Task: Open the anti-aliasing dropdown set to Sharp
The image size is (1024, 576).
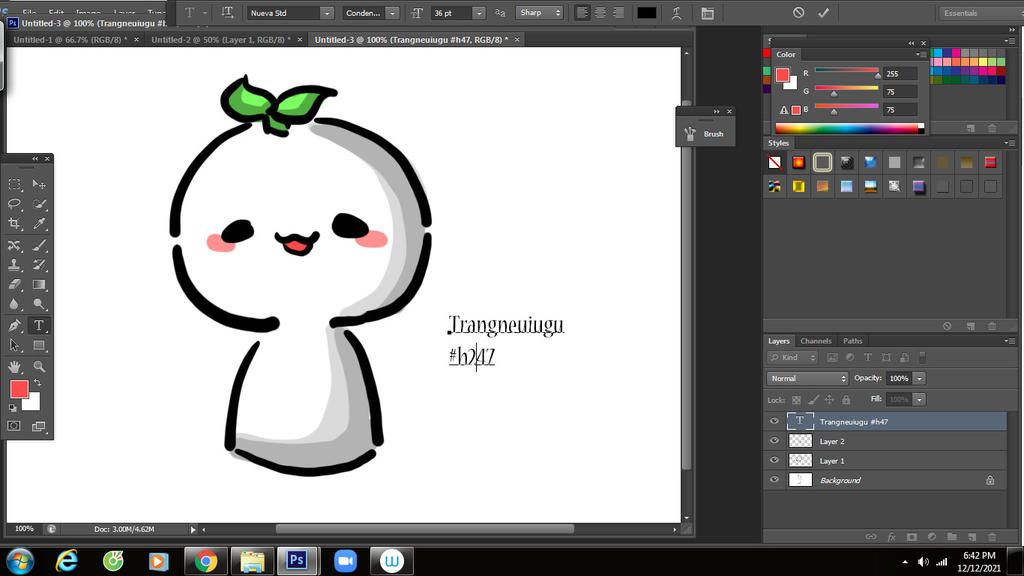Action: point(539,13)
